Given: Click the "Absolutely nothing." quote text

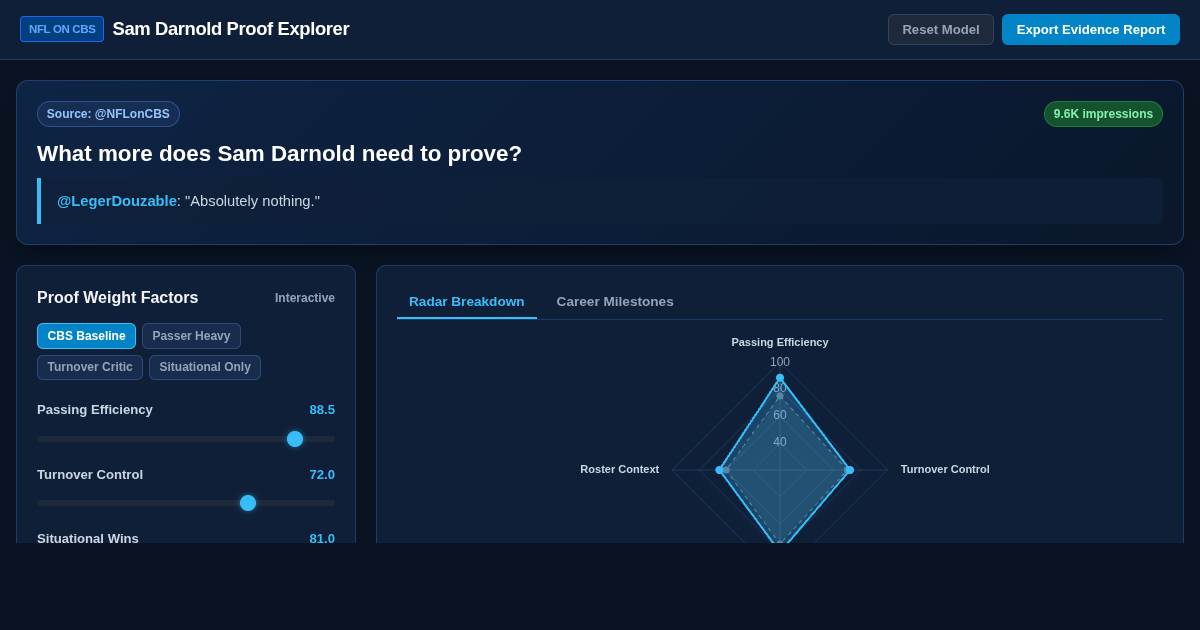Looking at the screenshot, I should (252, 201).
